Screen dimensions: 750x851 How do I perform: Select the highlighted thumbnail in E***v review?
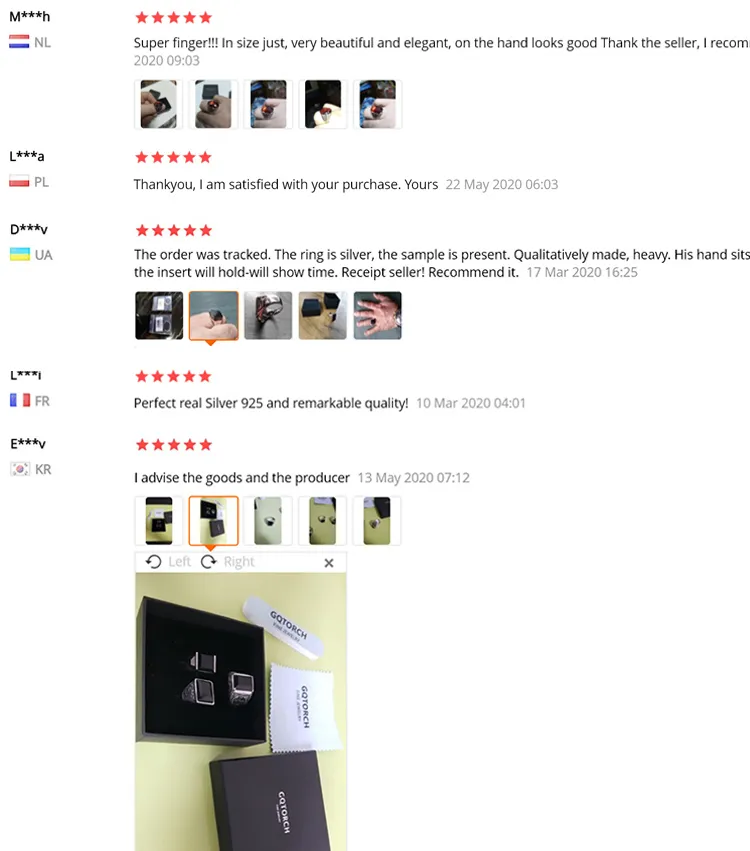click(x=213, y=520)
